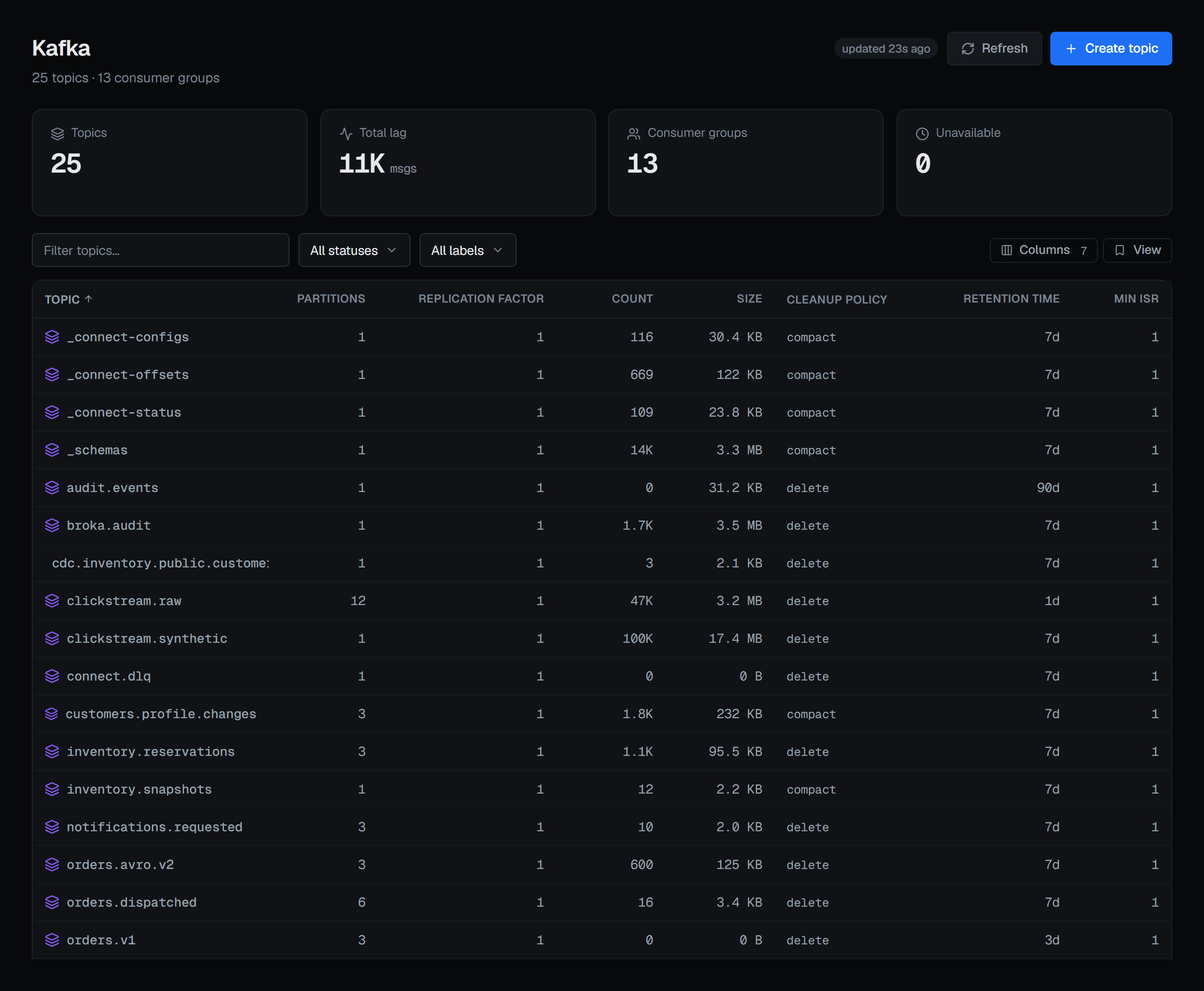Sort by the TOPIC column header
Viewport: 1204px width, 991px height.
pyautogui.click(x=68, y=299)
